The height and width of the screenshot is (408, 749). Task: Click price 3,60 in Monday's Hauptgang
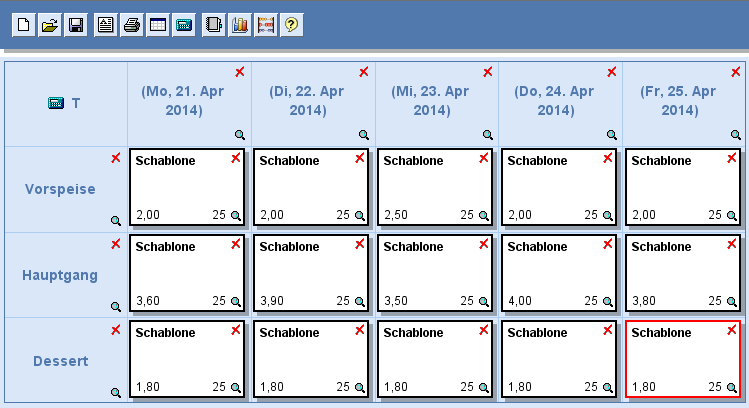click(148, 301)
